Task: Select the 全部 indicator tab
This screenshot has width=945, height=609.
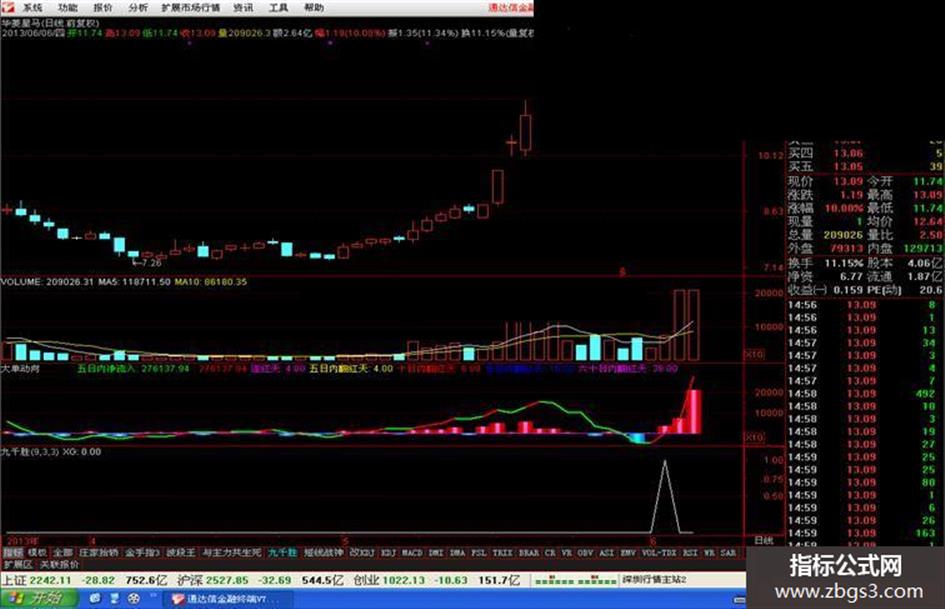Action: click(x=63, y=552)
